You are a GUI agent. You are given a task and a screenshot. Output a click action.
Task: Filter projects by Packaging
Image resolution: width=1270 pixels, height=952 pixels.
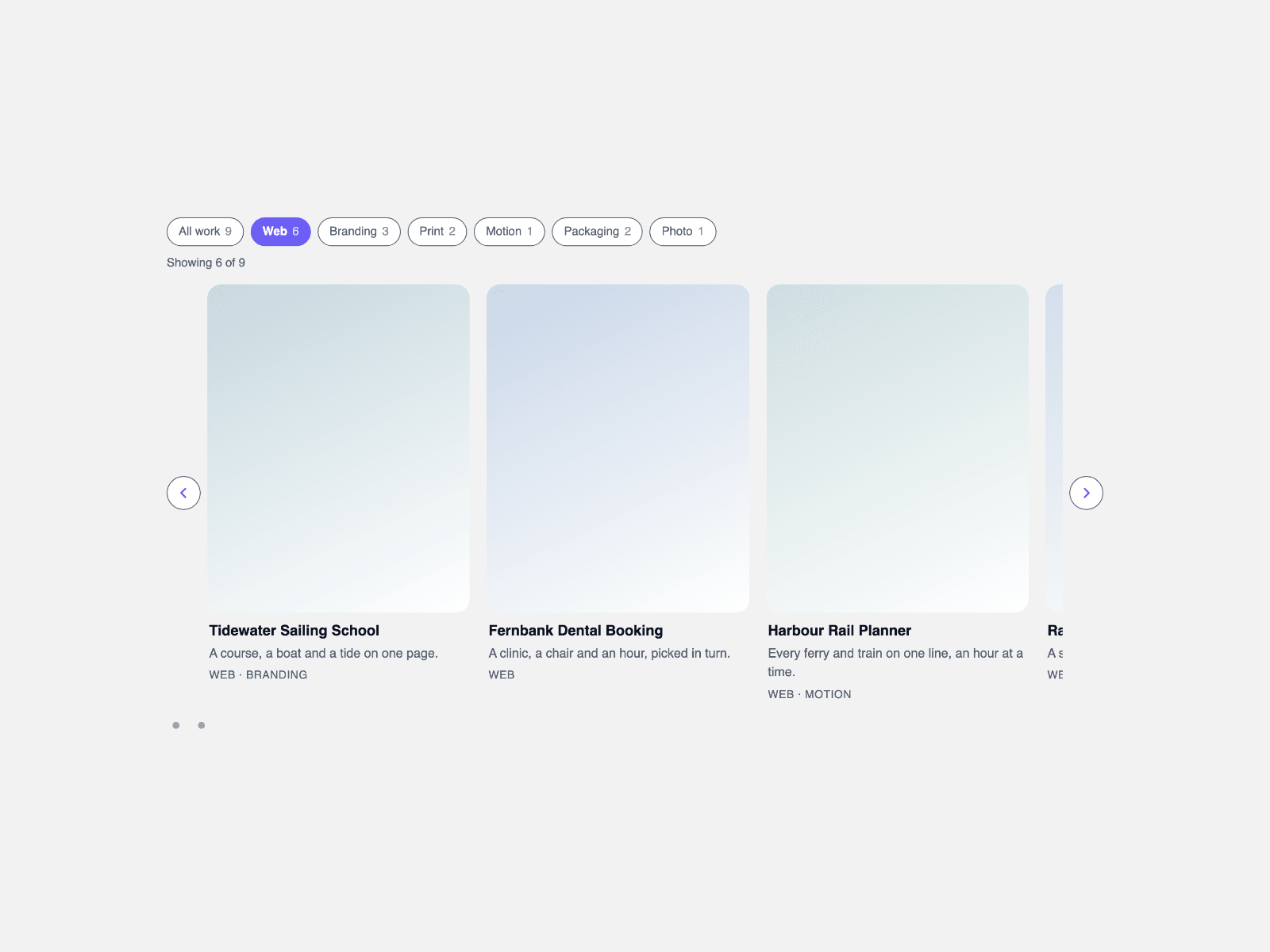597,232
